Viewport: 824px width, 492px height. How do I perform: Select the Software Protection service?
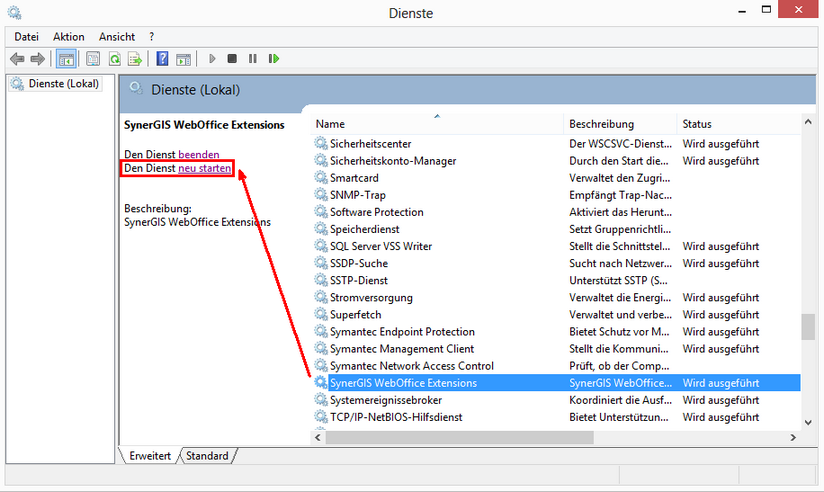pos(376,212)
